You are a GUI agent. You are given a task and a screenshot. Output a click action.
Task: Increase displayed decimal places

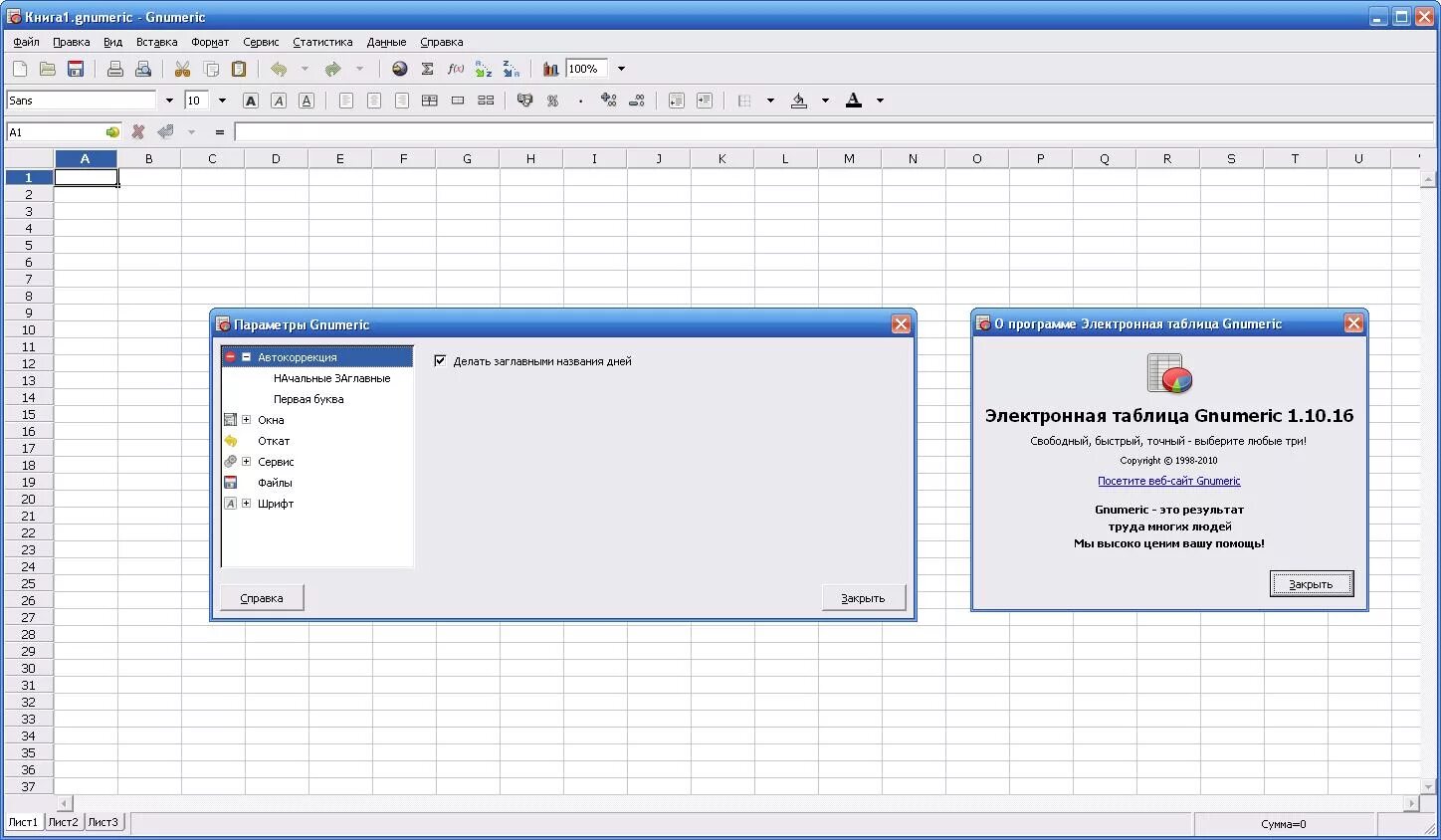click(x=609, y=101)
